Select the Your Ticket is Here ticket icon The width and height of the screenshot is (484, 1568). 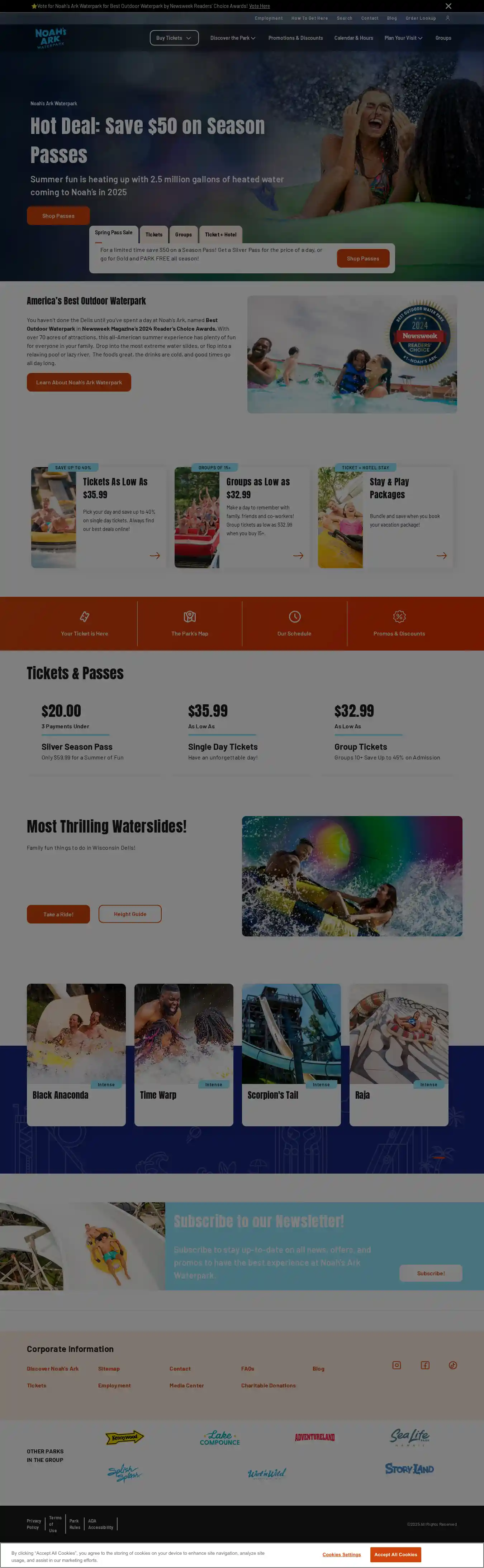tap(85, 617)
